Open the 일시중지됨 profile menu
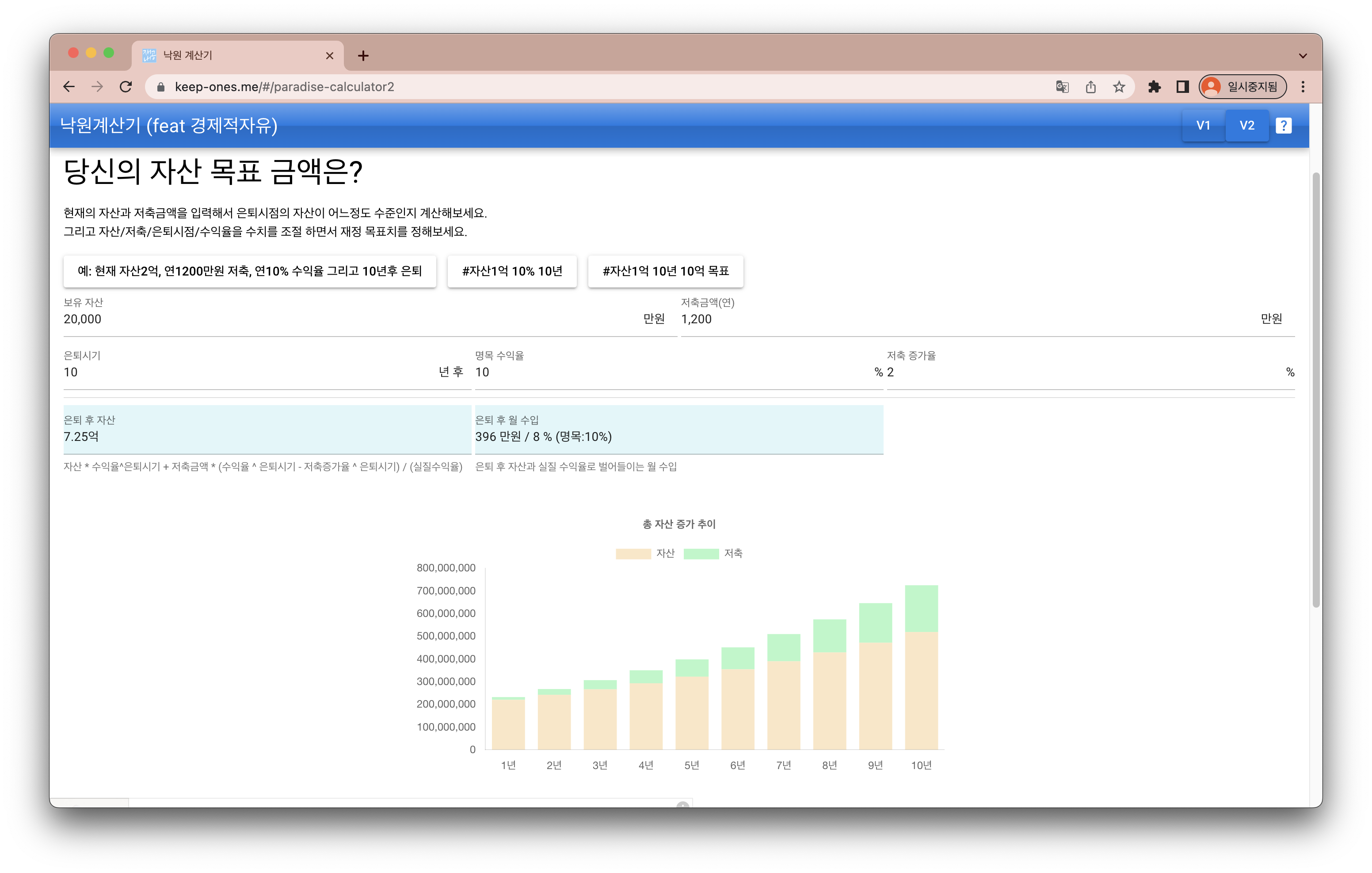The image size is (1372, 873). tap(1242, 87)
